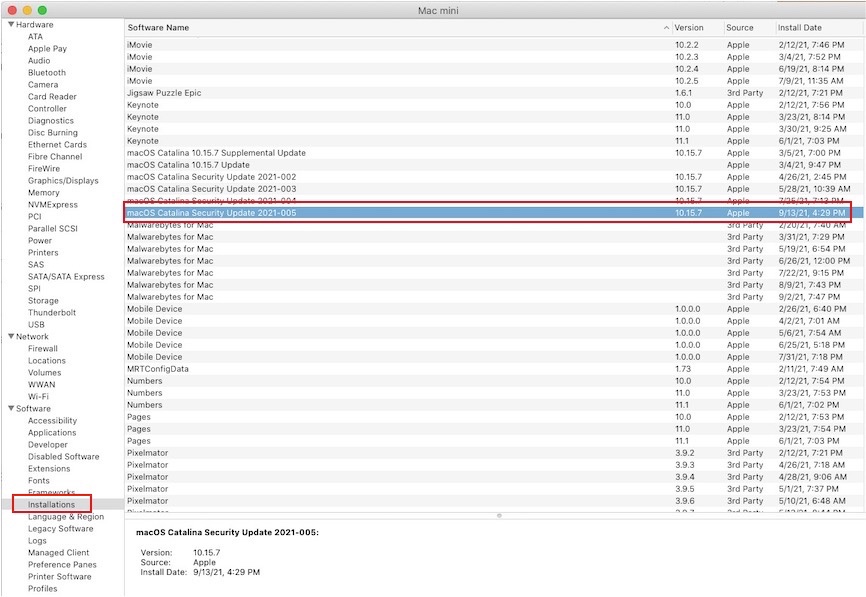
Task: Open Wi-Fi network info
Action: pos(38,397)
